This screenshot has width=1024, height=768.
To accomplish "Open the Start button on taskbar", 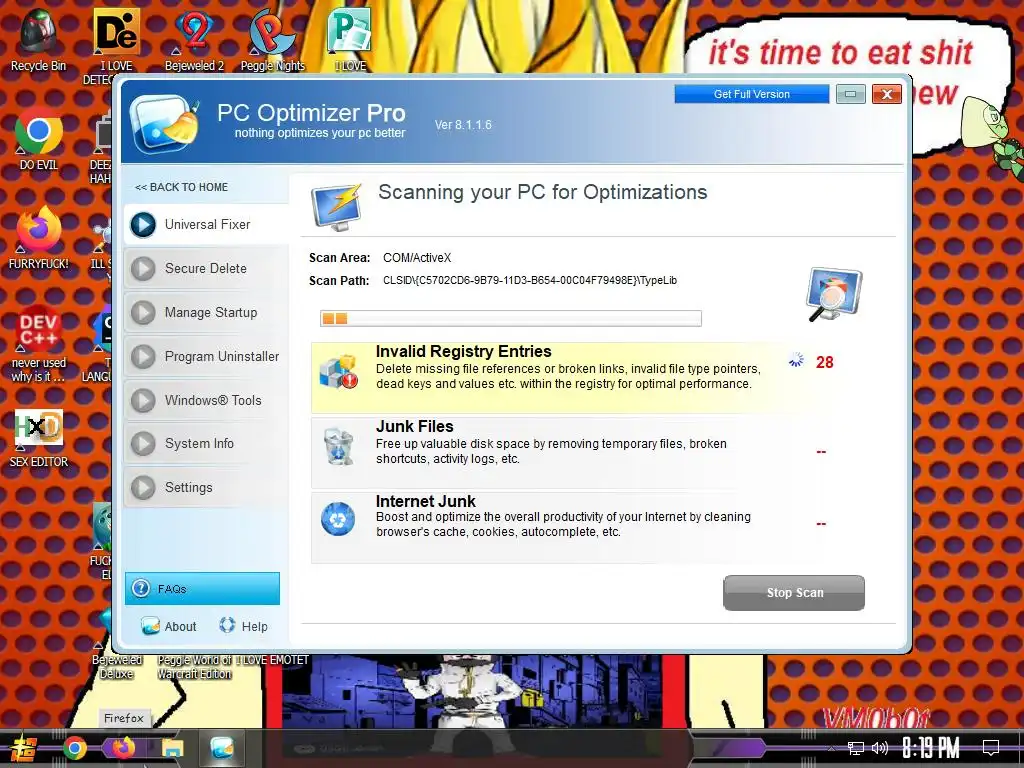I will click(x=22, y=748).
